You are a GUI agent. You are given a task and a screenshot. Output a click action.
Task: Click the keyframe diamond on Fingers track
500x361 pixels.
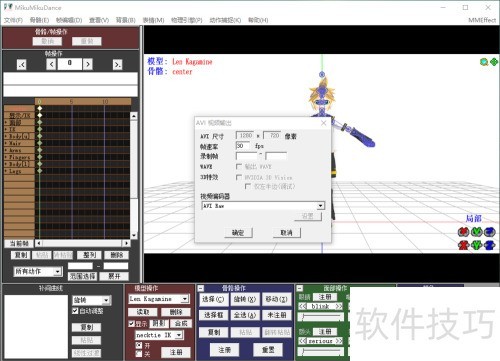(x=40, y=157)
